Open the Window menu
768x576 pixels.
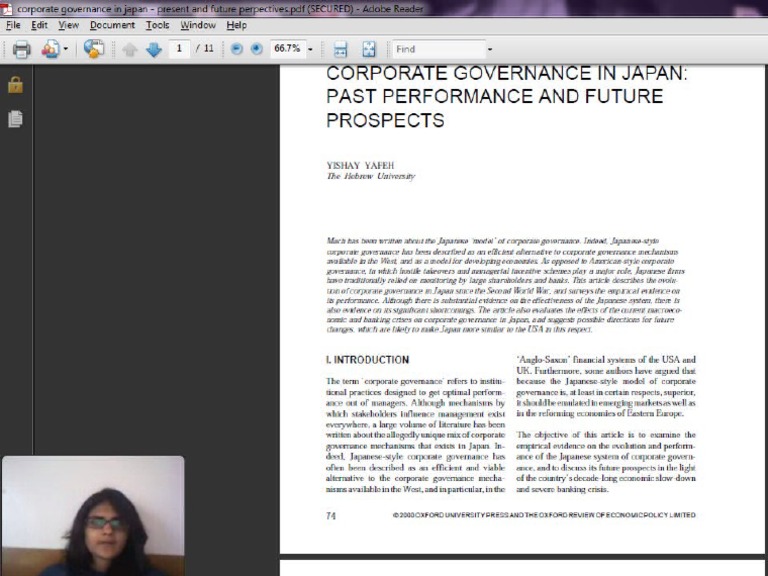(198, 25)
